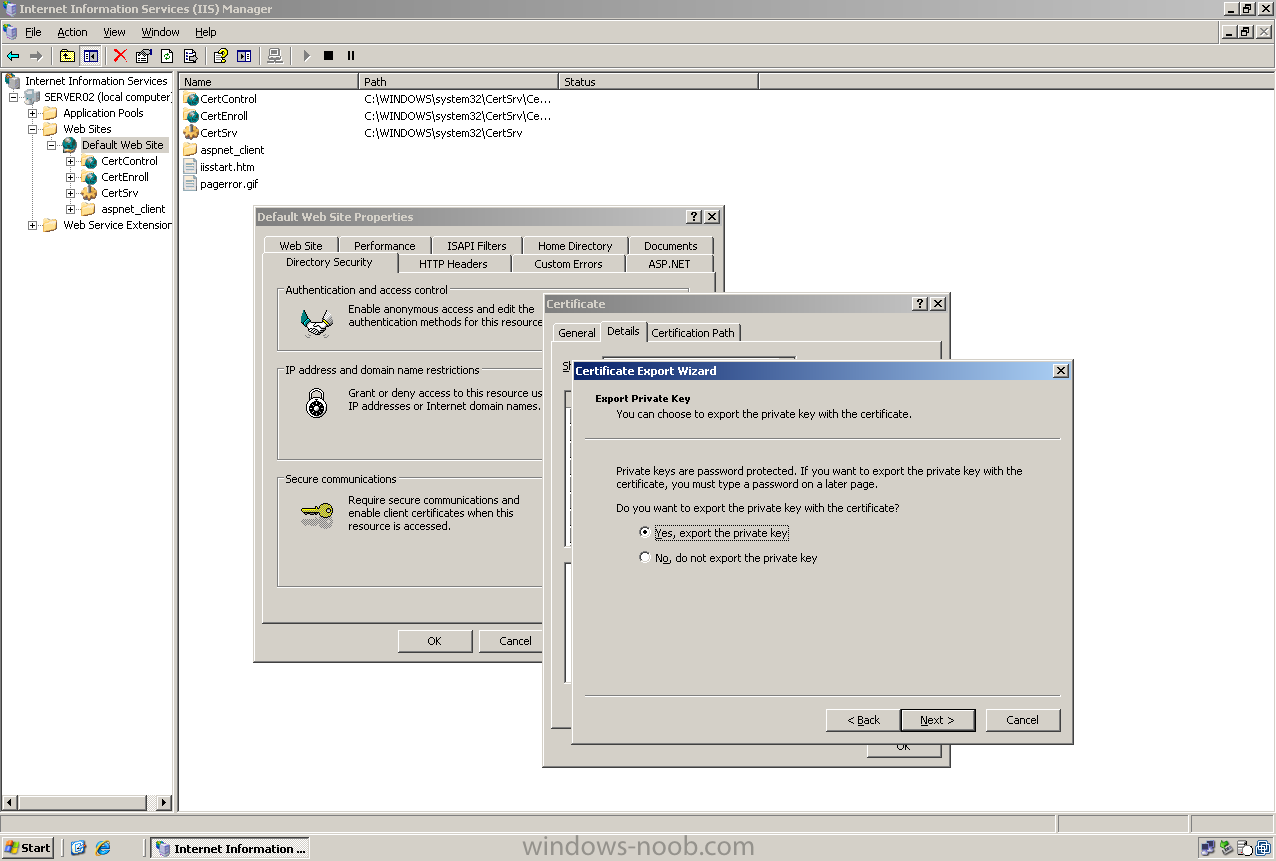Click the pagerror.gif file icon
Image resolution: width=1276 pixels, height=861 pixels.
tap(191, 184)
